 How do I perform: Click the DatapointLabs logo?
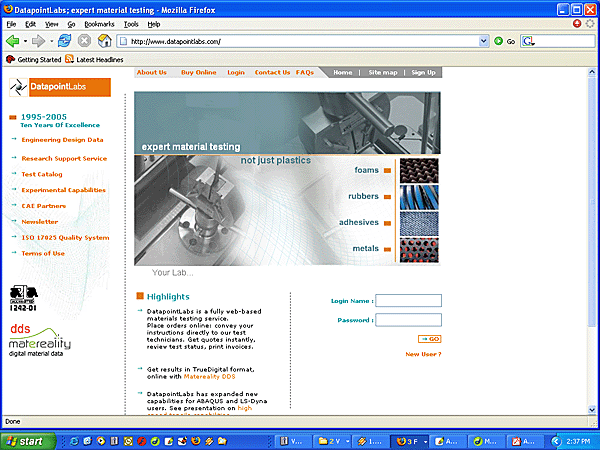60,87
